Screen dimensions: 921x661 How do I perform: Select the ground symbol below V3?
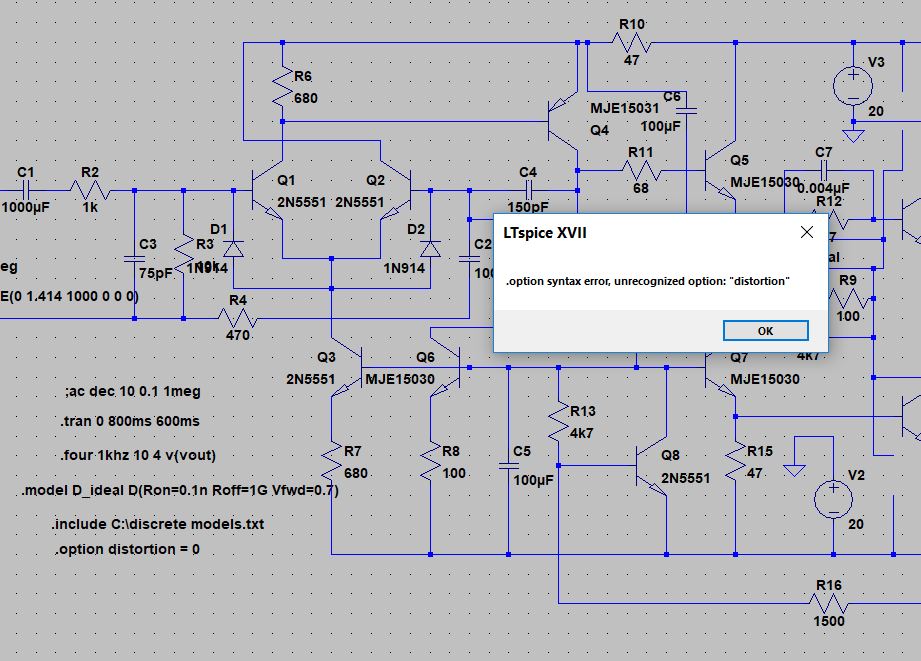pyautogui.click(x=853, y=136)
